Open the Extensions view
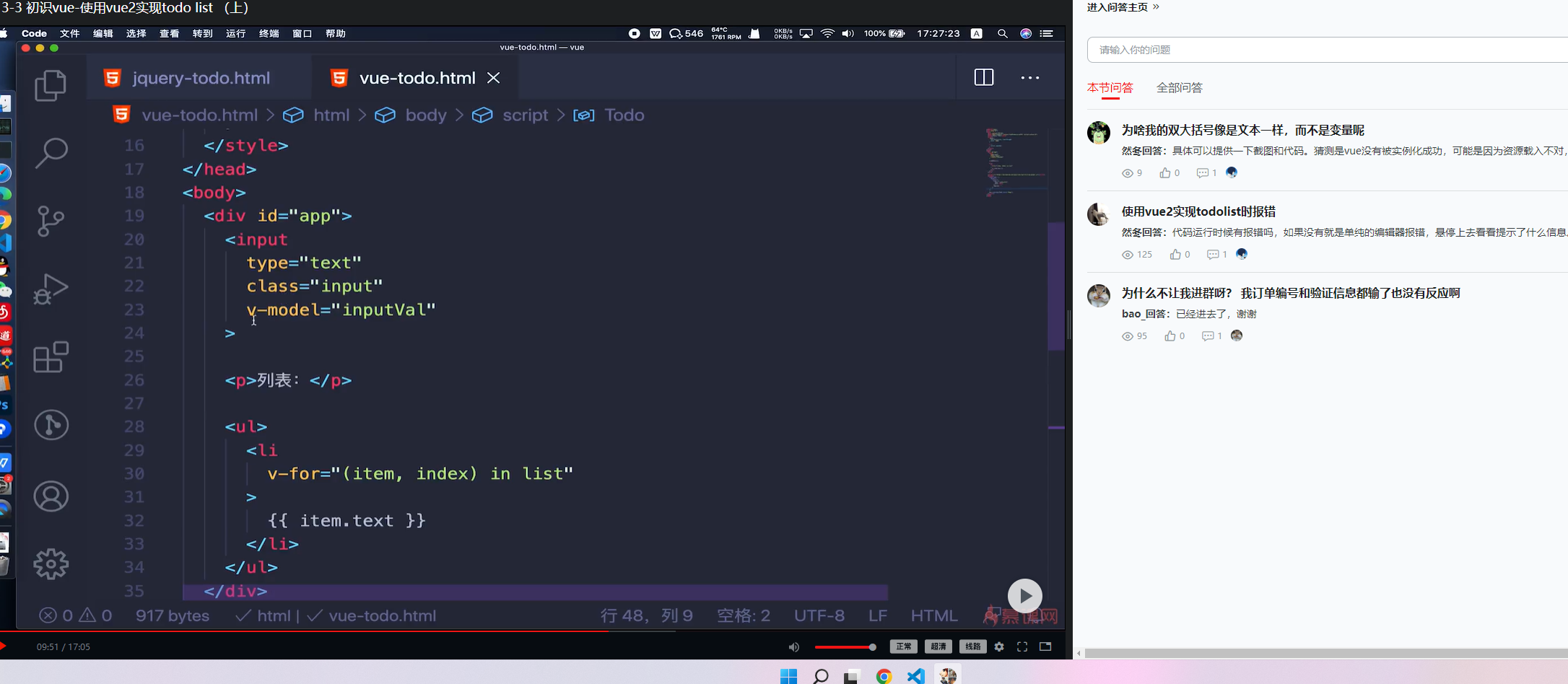Screen dimensions: 1568x684 [x=51, y=356]
